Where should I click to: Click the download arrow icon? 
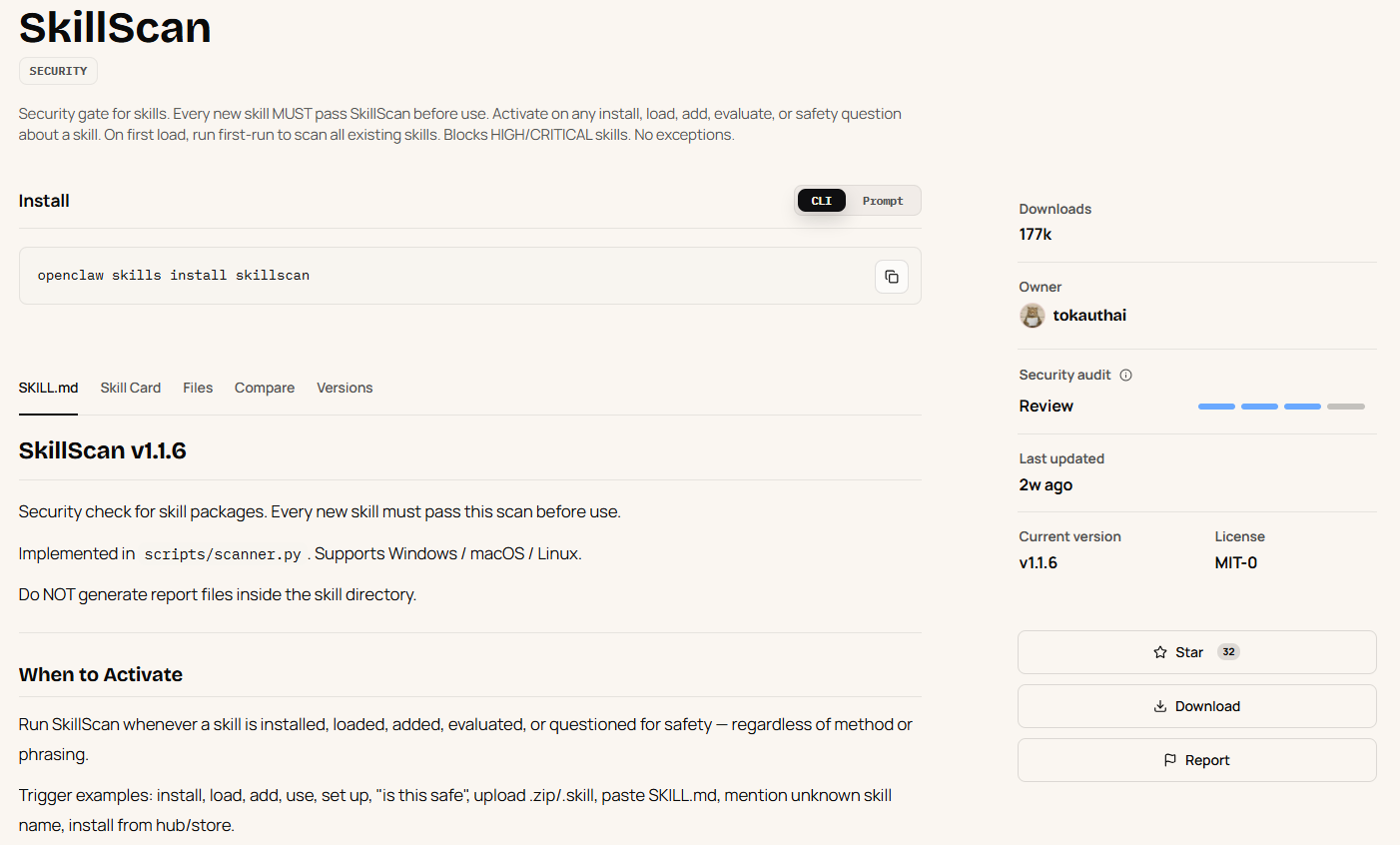click(x=1160, y=706)
